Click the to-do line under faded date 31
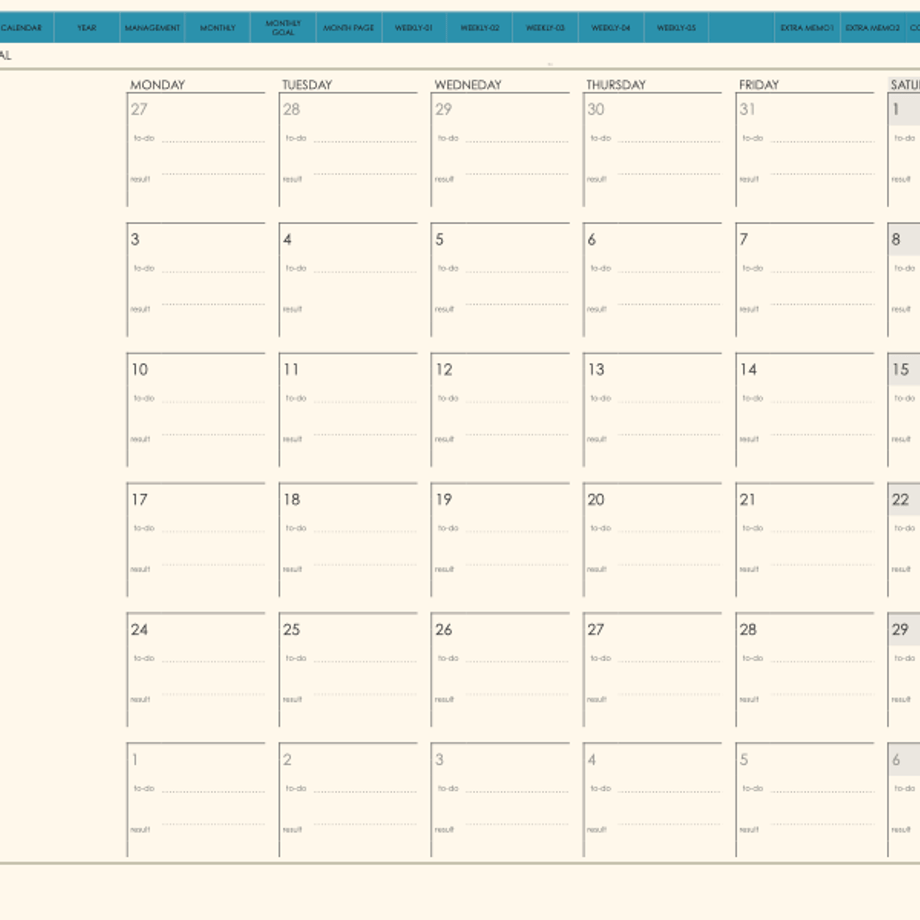The height and width of the screenshot is (920, 920). 822,141
